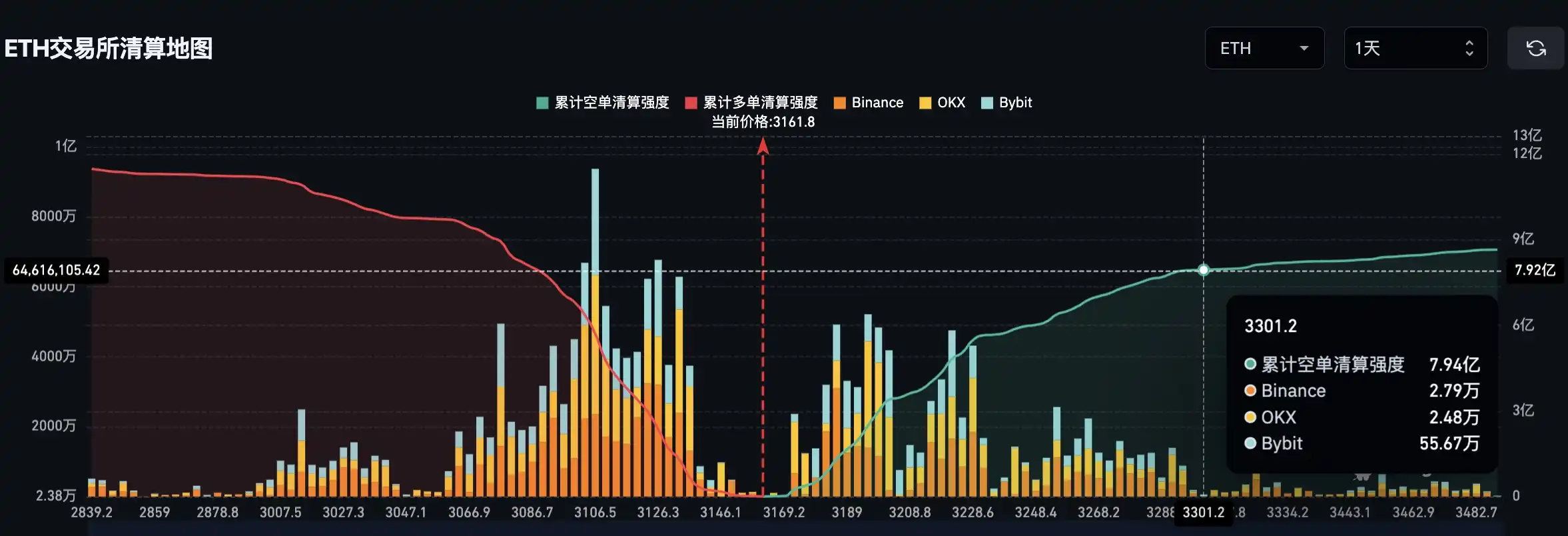Click the orange Binance legend swatch

839,103
